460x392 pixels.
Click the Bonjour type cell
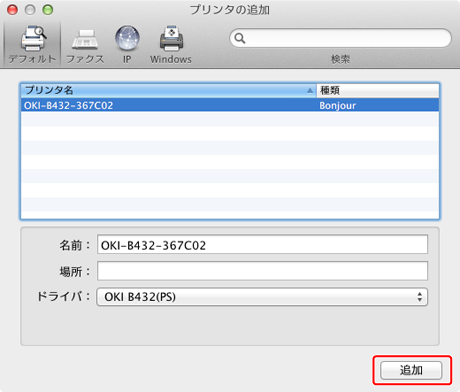337,106
